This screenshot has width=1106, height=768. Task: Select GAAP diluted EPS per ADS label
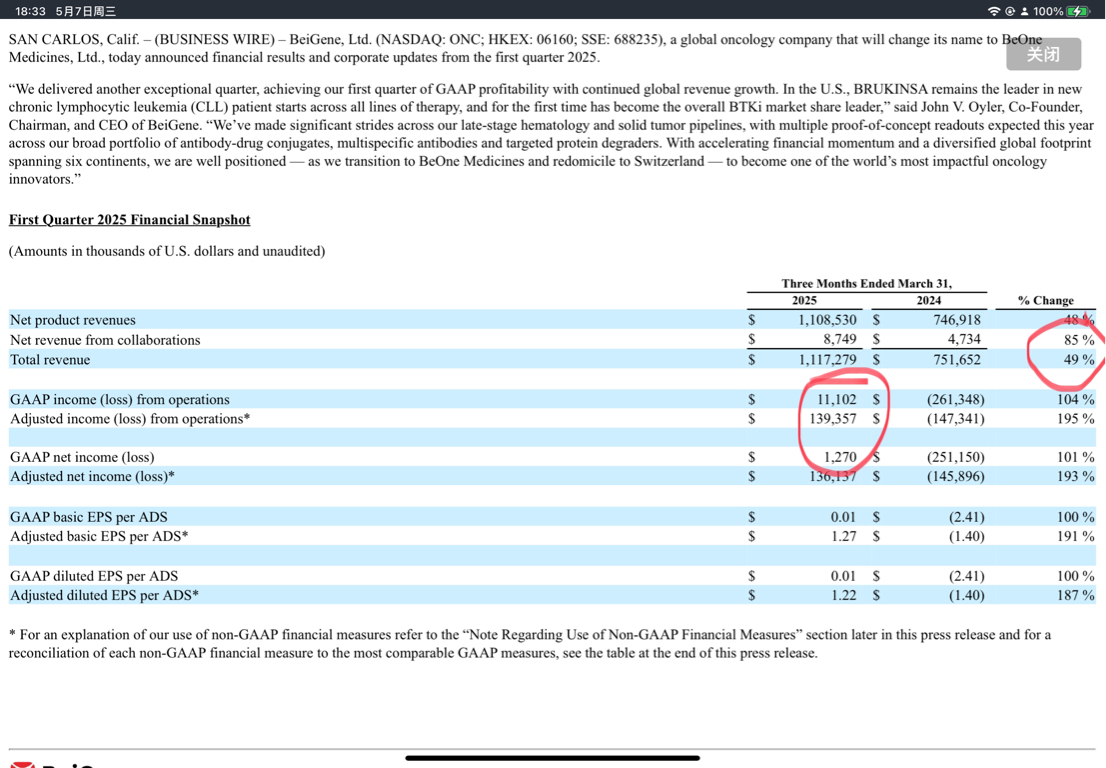click(94, 576)
